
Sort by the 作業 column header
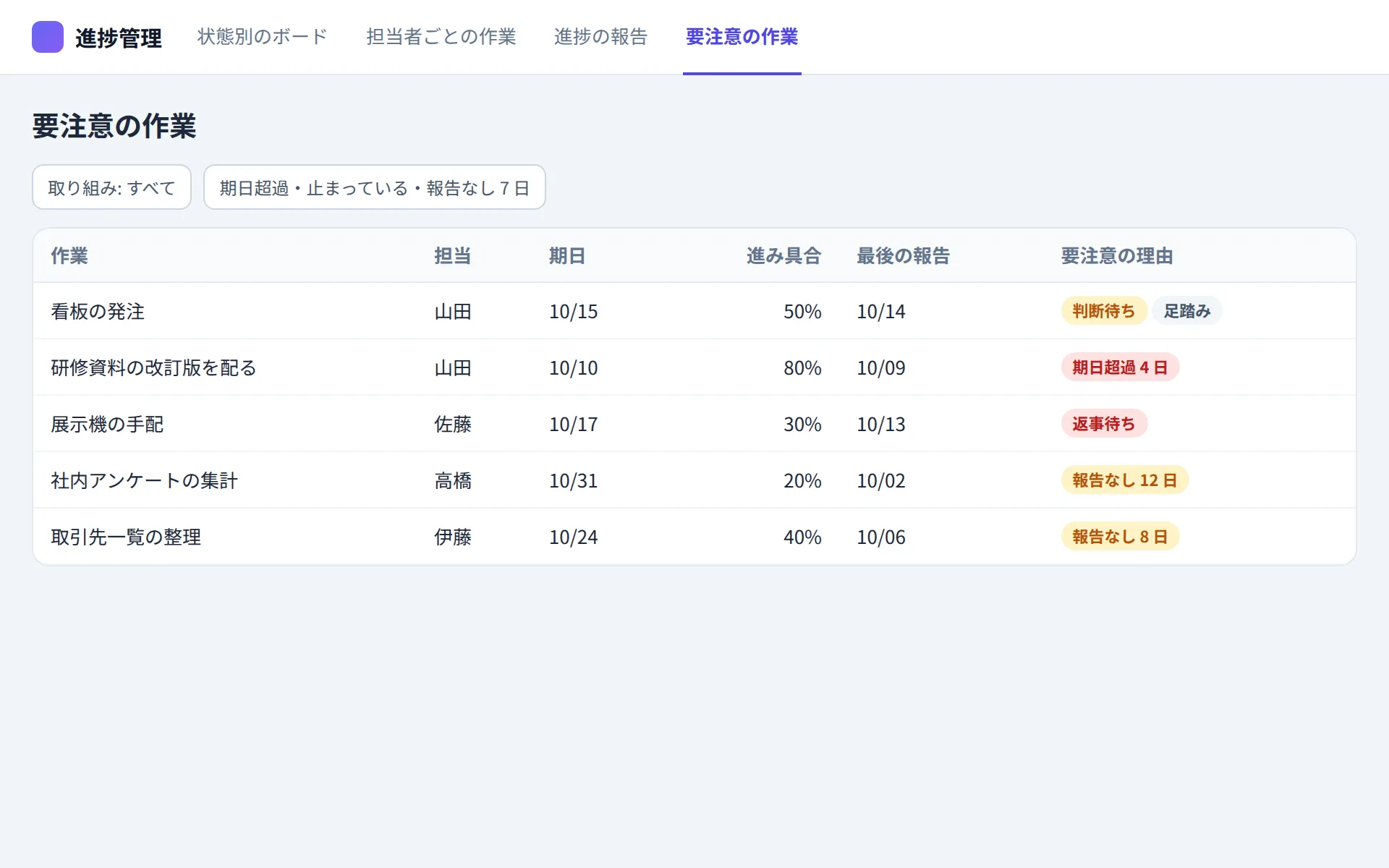[x=69, y=256]
